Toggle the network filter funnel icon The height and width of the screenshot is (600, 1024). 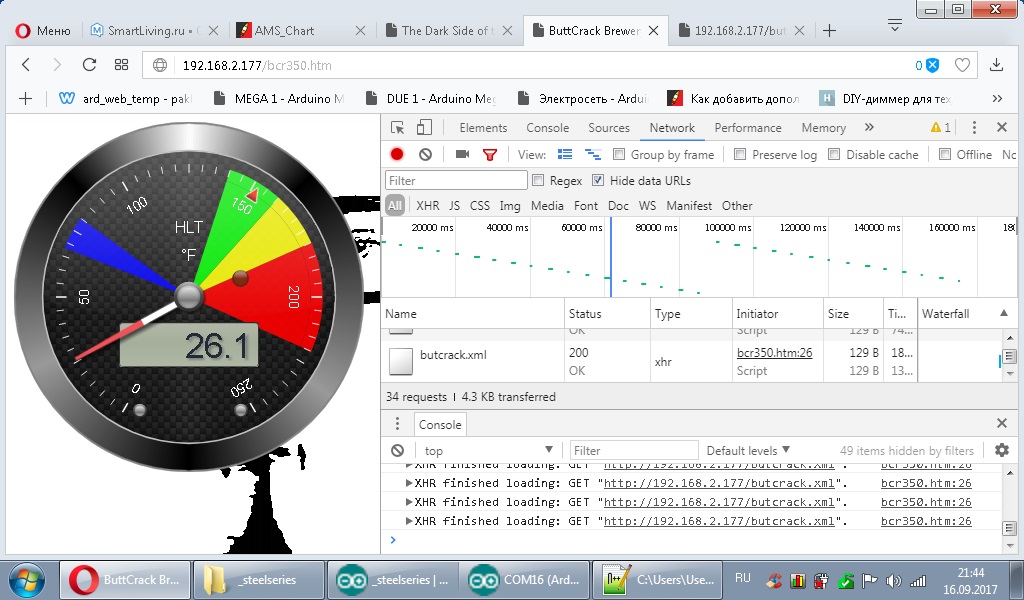[490, 155]
